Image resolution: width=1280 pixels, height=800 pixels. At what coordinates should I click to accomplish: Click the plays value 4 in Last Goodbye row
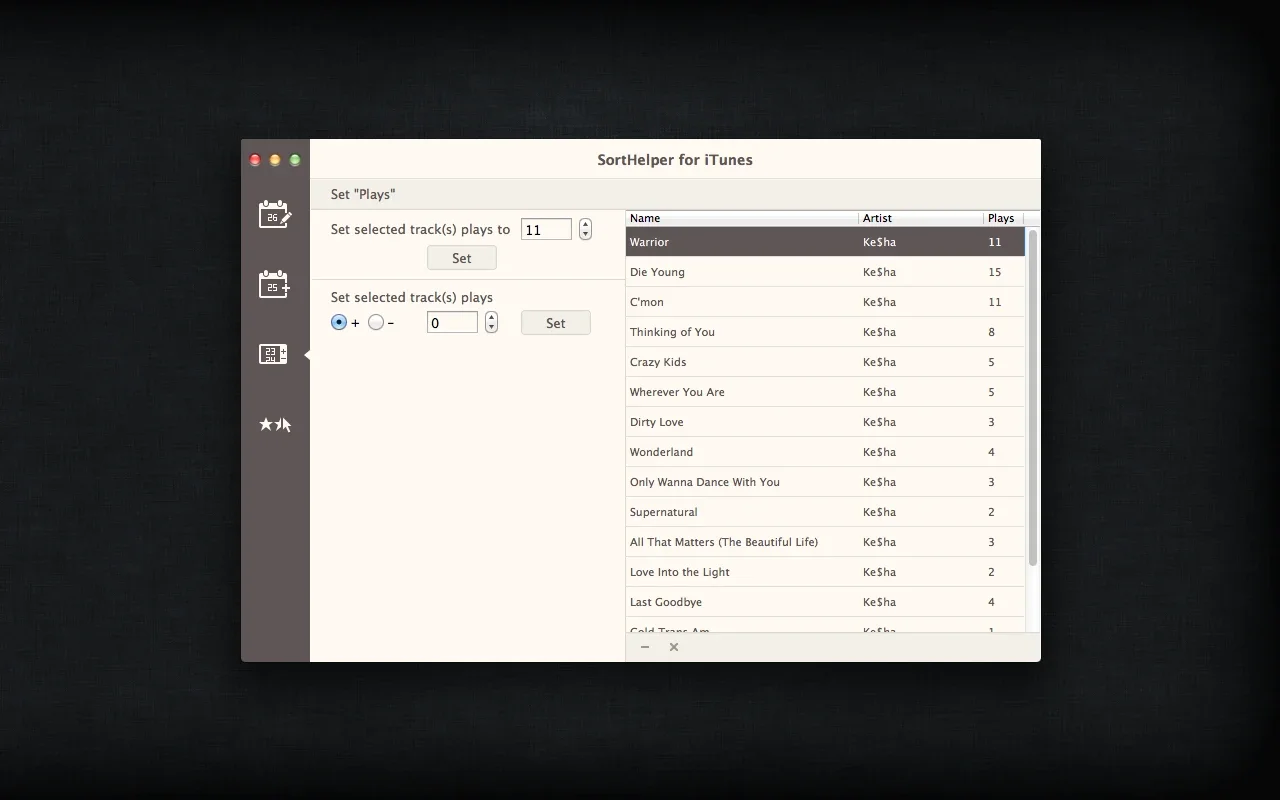tap(991, 602)
